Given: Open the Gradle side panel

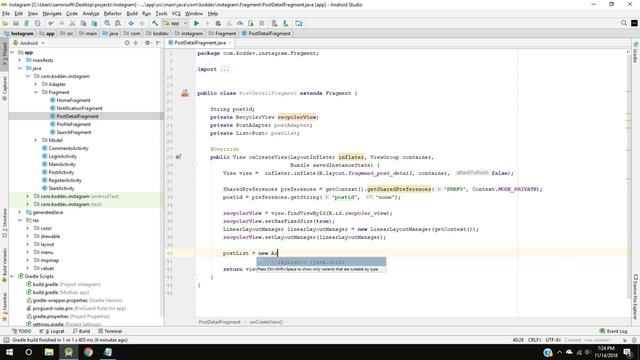Looking at the screenshot, I should pos(636,52).
